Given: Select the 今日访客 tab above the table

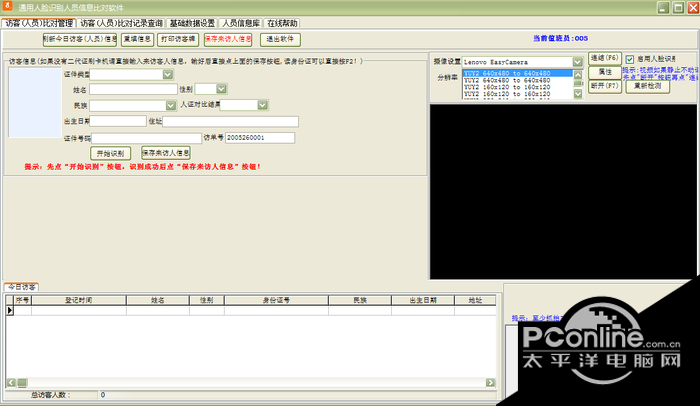Looking at the screenshot, I should coord(21,287).
